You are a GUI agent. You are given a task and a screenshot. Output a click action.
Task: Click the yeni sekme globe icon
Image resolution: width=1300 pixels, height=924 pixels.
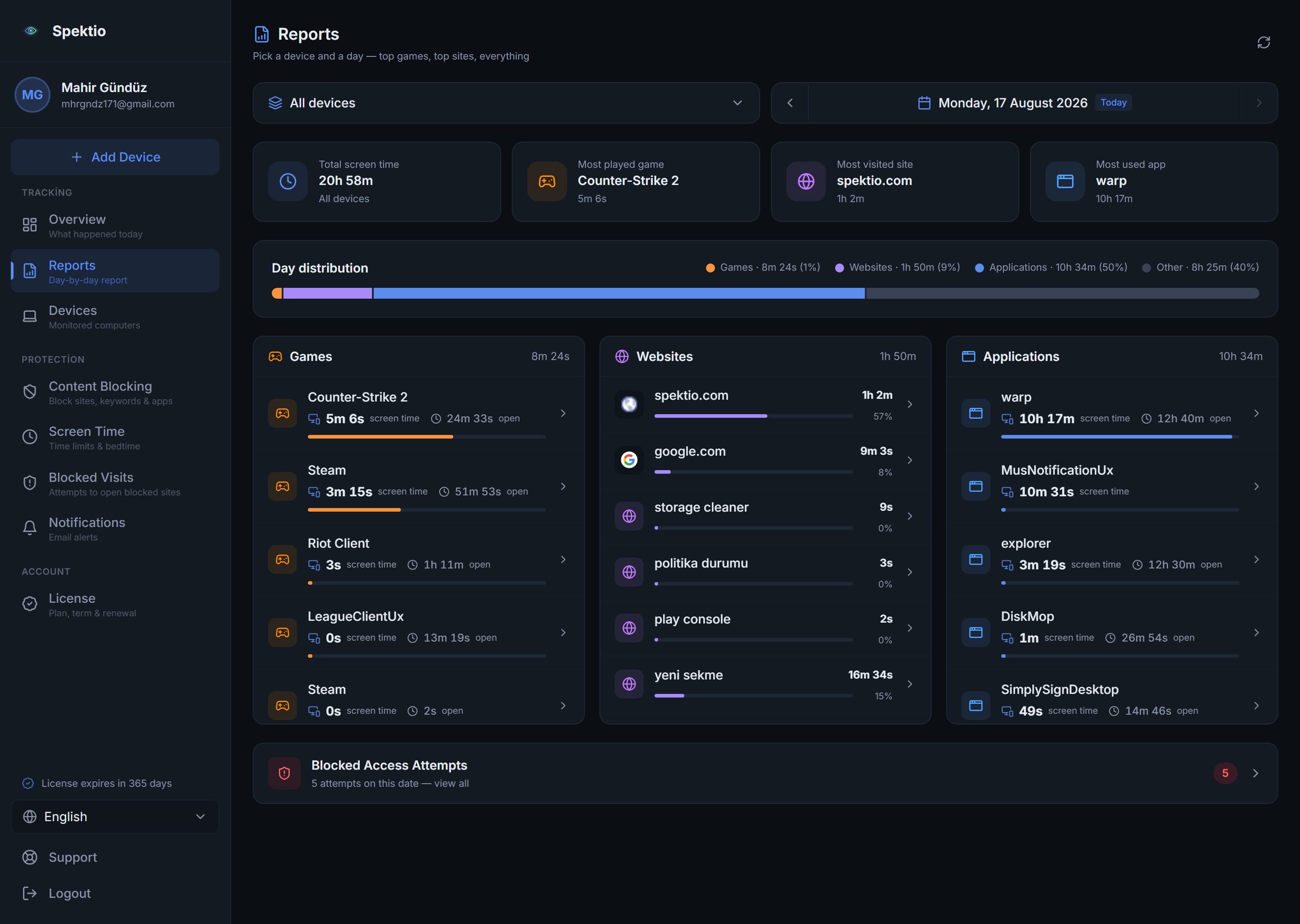click(629, 684)
